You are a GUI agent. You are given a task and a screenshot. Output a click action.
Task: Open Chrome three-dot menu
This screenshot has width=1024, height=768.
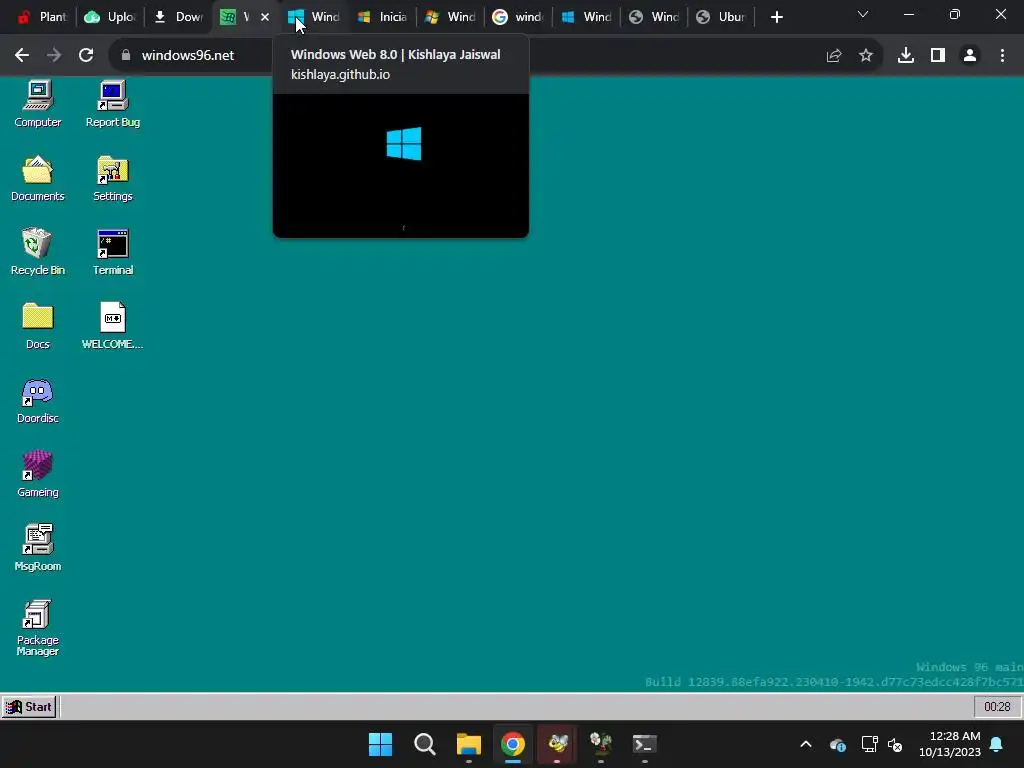coord(1002,56)
